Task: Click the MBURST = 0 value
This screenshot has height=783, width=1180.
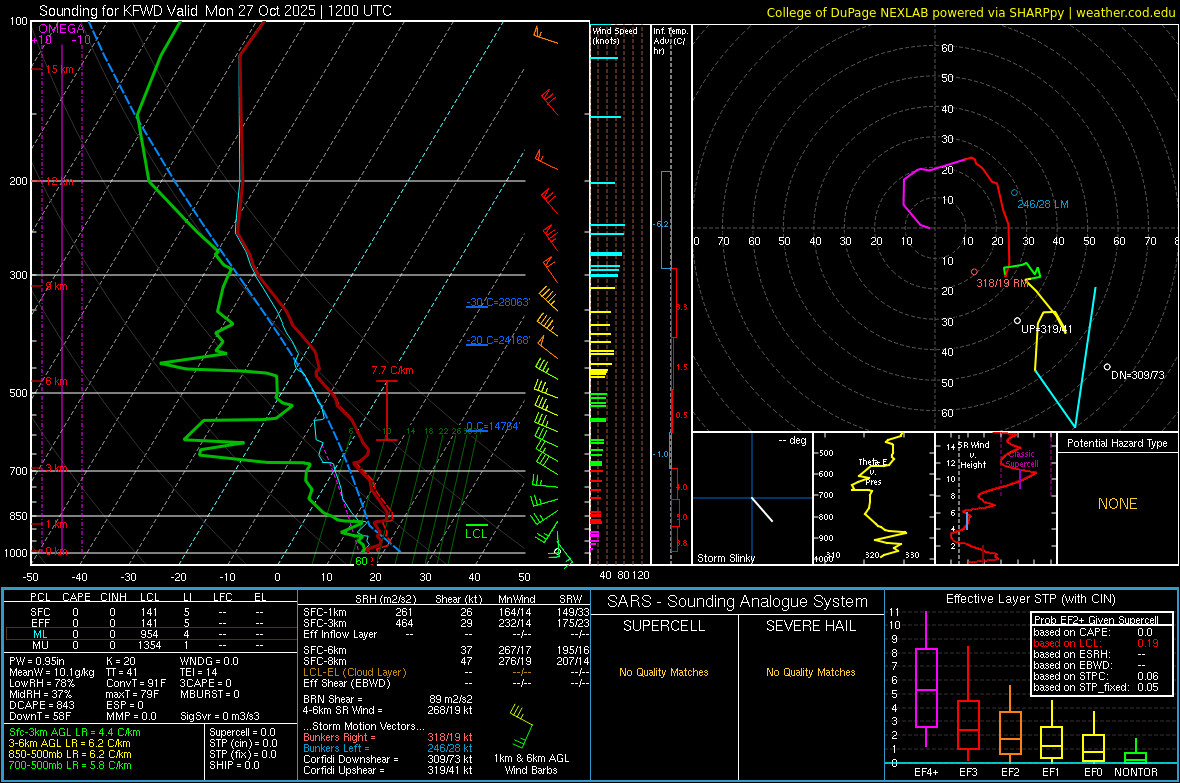Action: coord(209,694)
